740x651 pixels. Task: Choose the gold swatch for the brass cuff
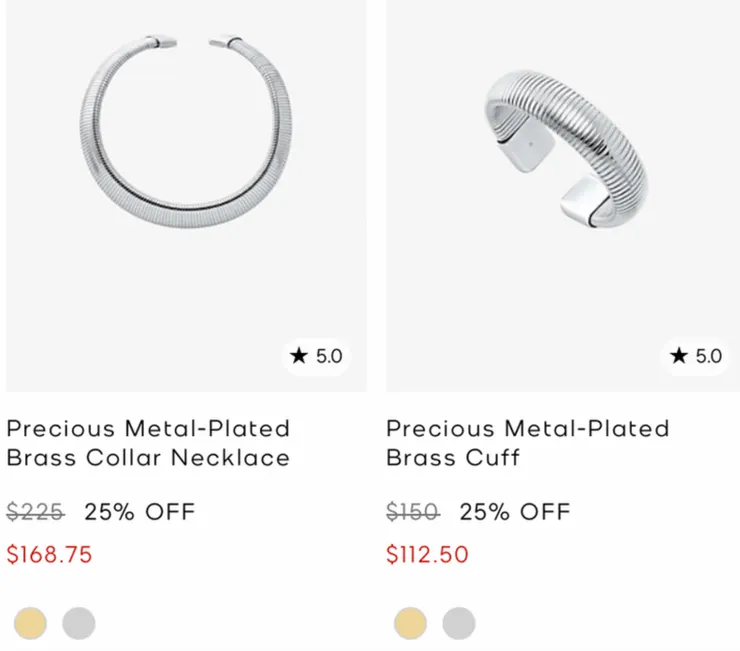coord(410,623)
